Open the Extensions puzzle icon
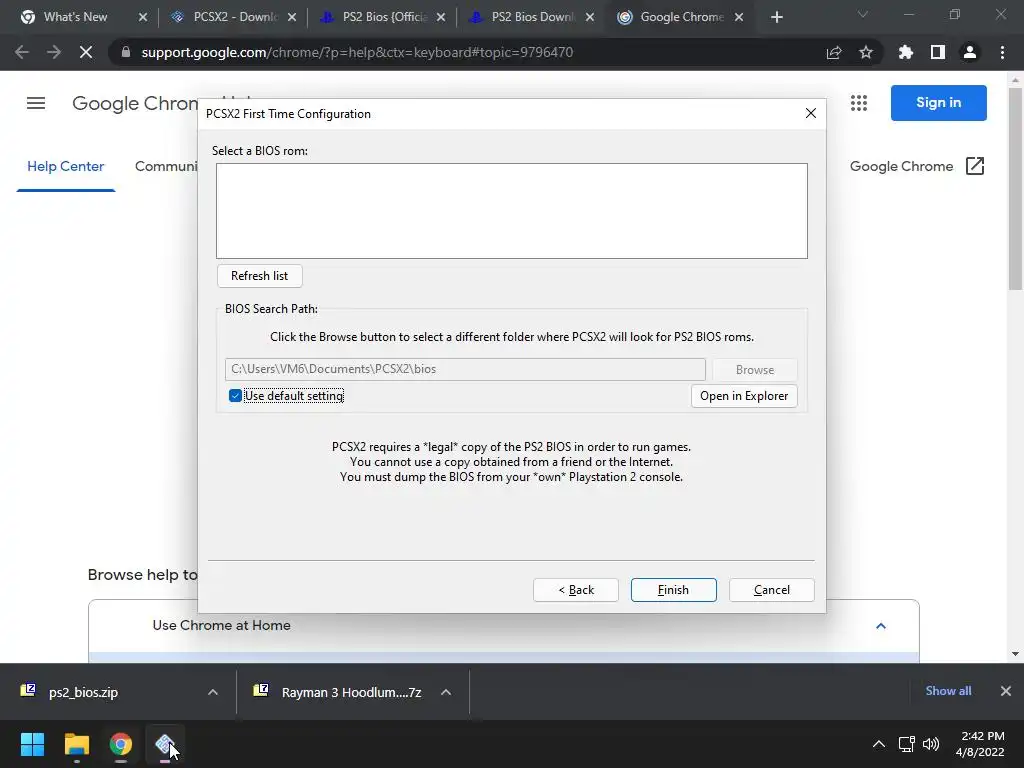This screenshot has height=768, width=1024. [x=905, y=52]
